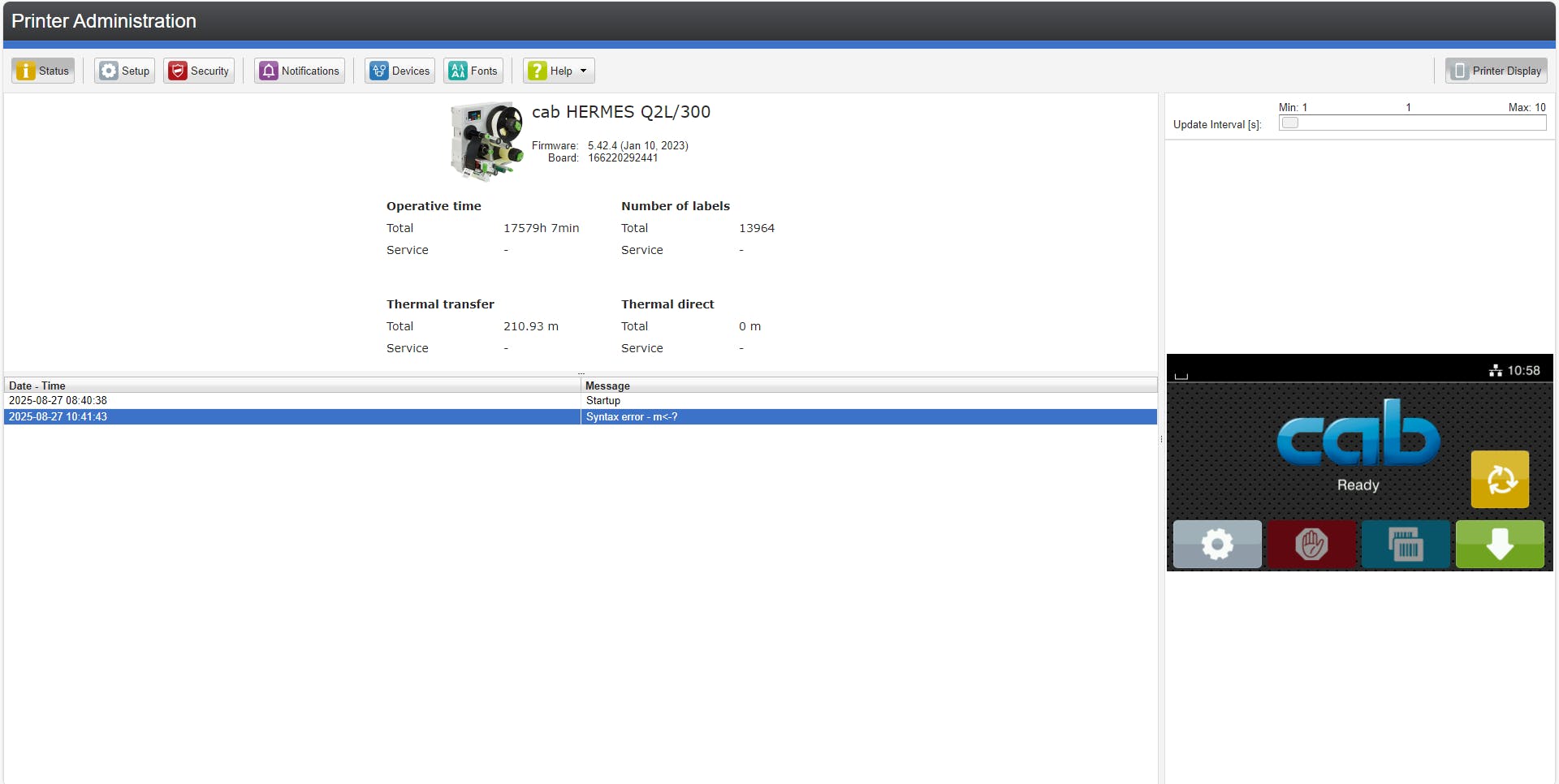Click the cab logo on printer display
1559x784 pixels.
pos(1358,432)
